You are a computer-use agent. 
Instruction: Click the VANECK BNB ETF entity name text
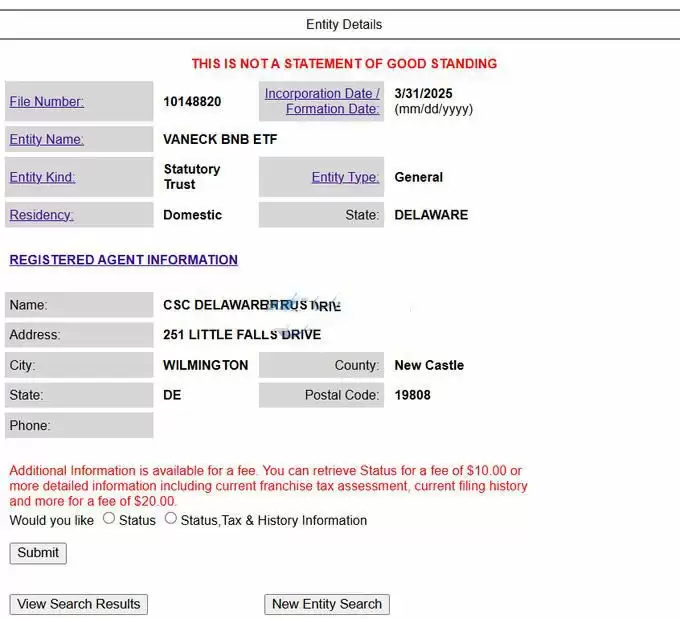pos(220,139)
